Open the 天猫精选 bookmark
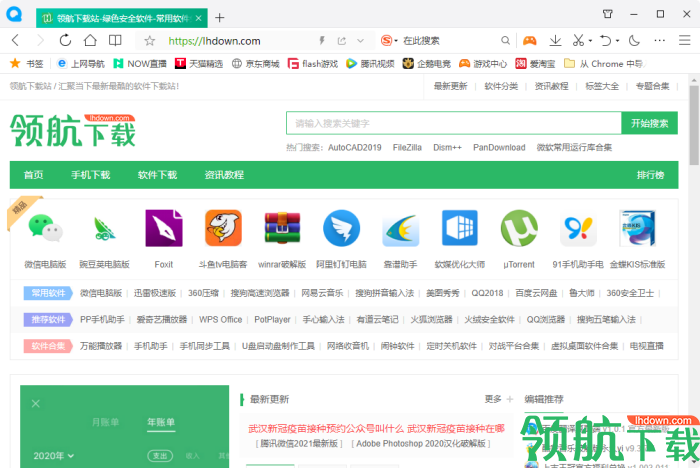This screenshot has width=700, height=468. click(199, 64)
